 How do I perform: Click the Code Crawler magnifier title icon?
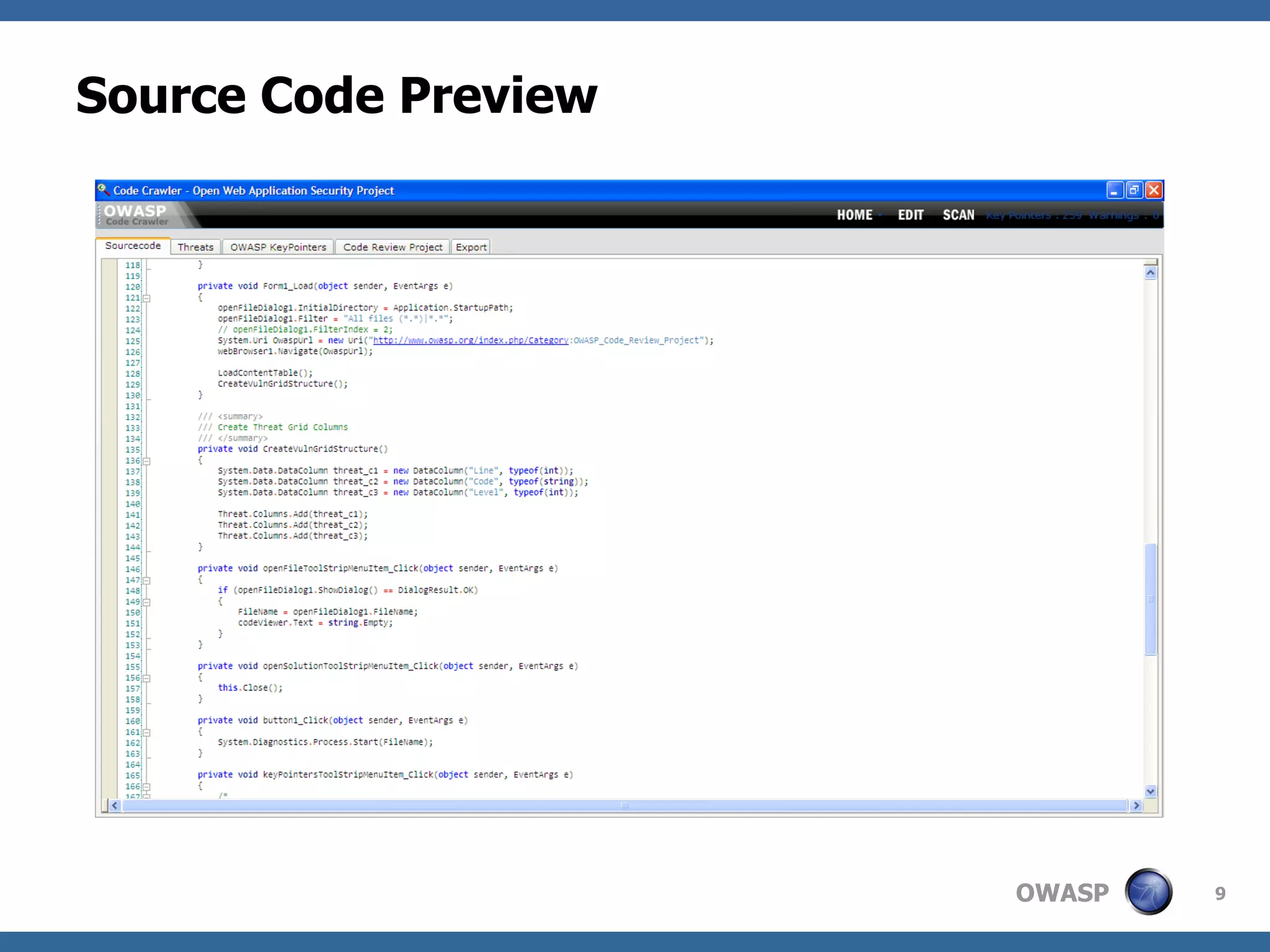[x=104, y=190]
